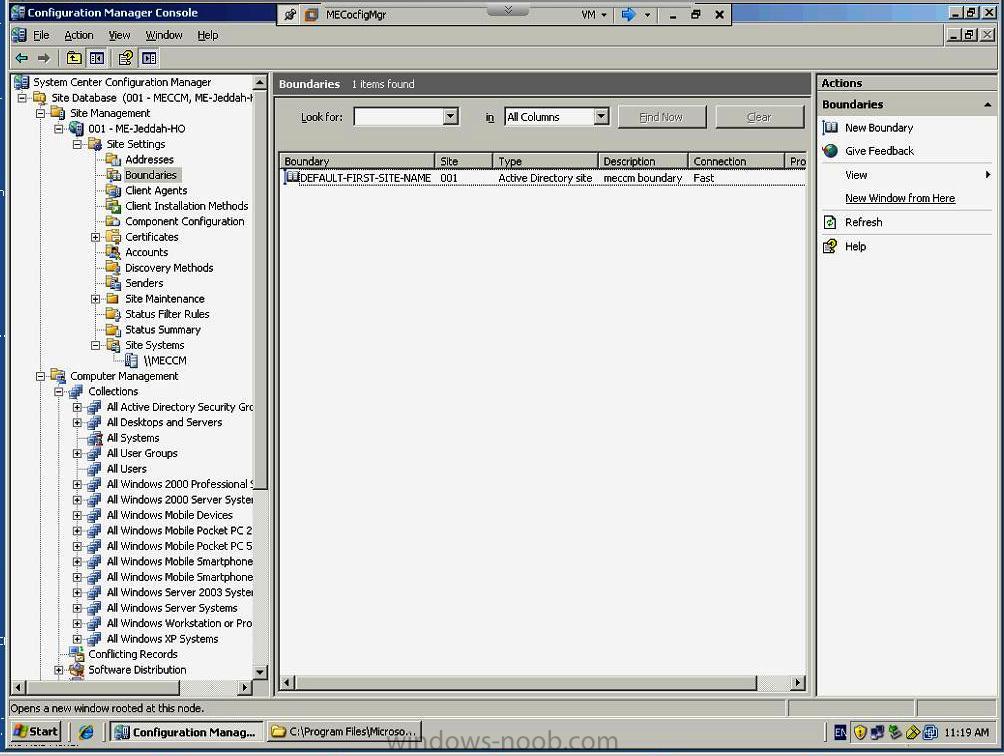
Task: Select the Client Installation Methods icon
Action: click(x=113, y=205)
